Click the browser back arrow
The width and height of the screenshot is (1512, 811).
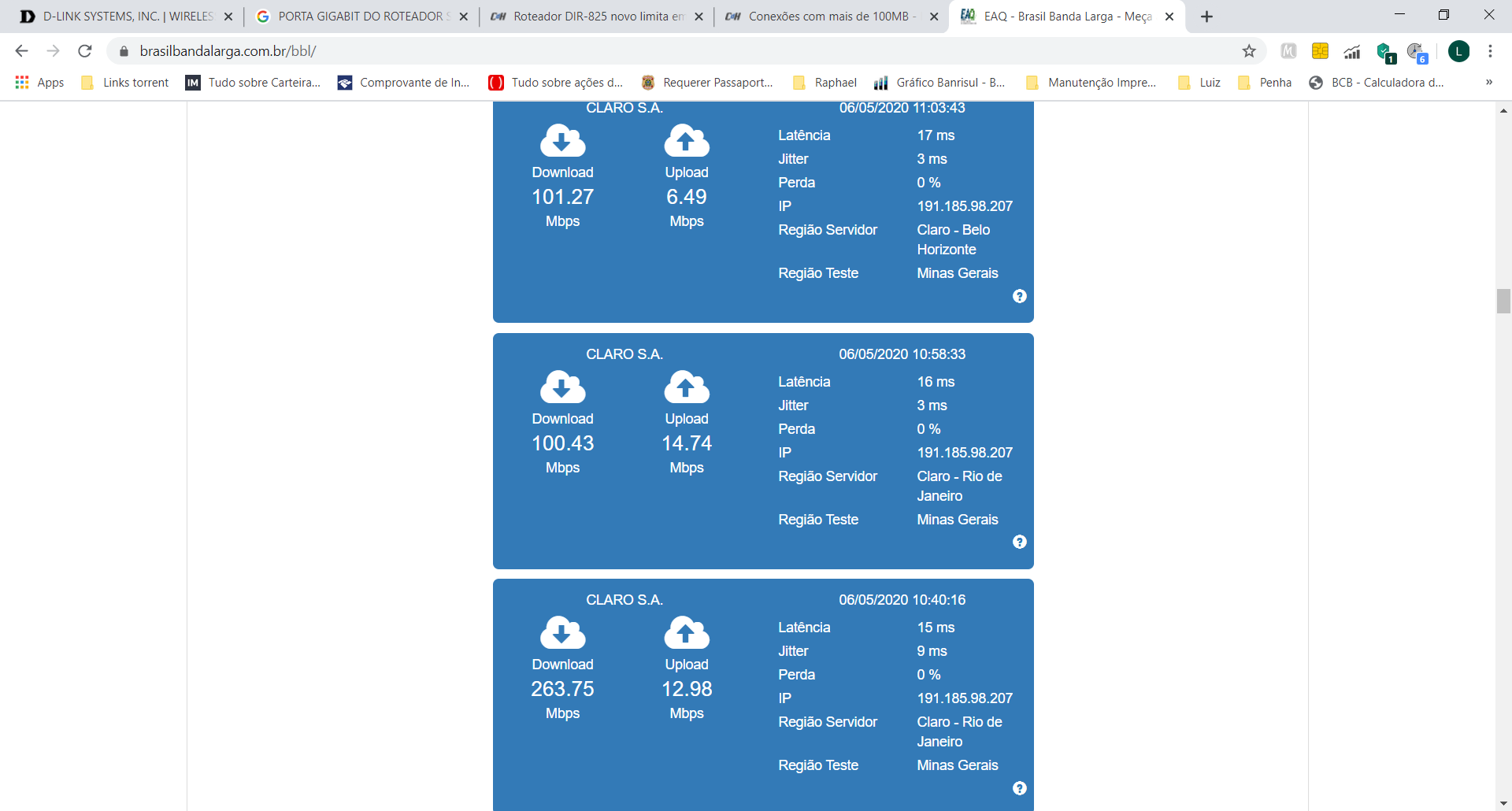point(21,51)
